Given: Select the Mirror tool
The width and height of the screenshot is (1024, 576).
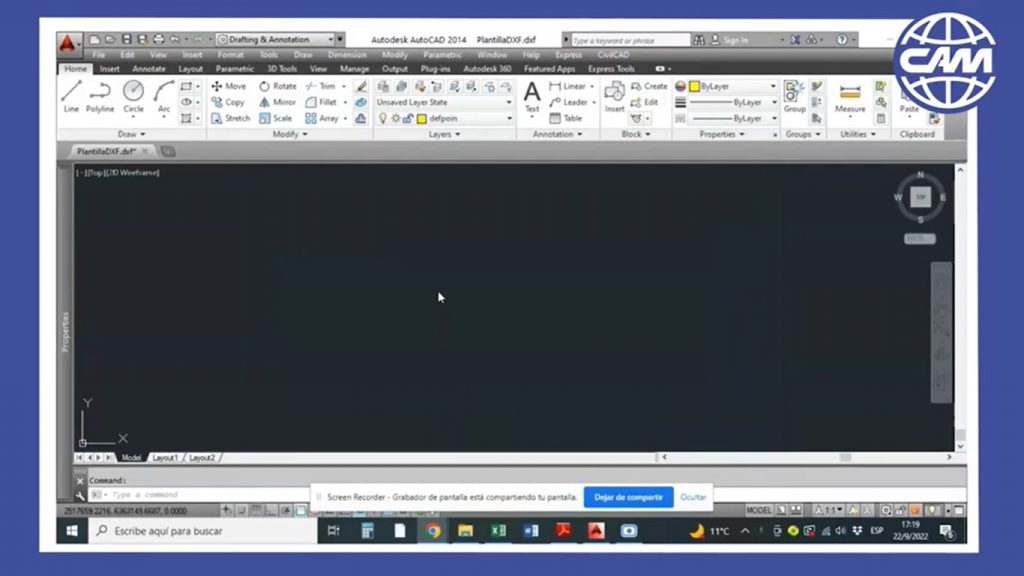Looking at the screenshot, I should tap(278, 103).
